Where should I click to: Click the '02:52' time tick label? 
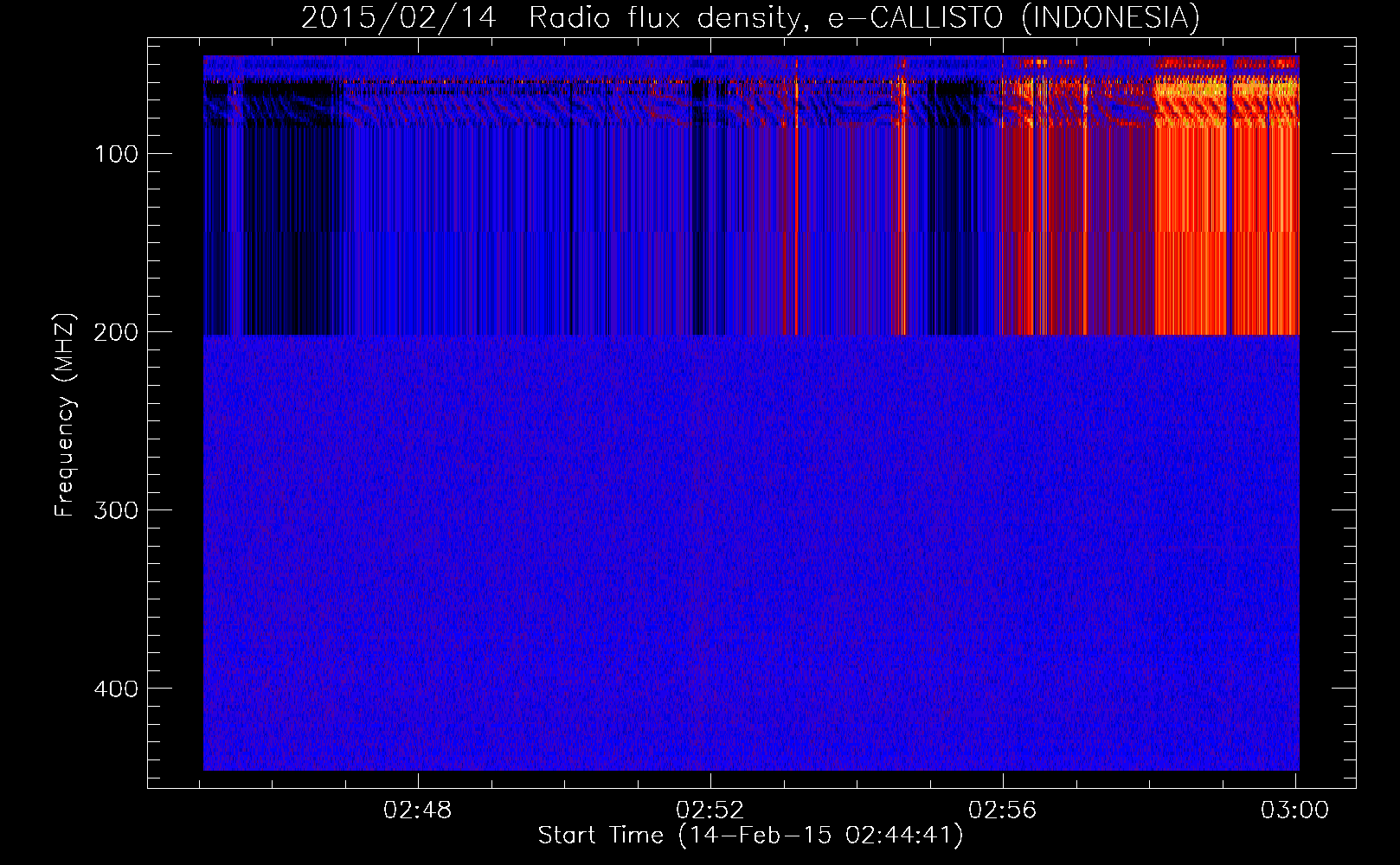point(710,811)
